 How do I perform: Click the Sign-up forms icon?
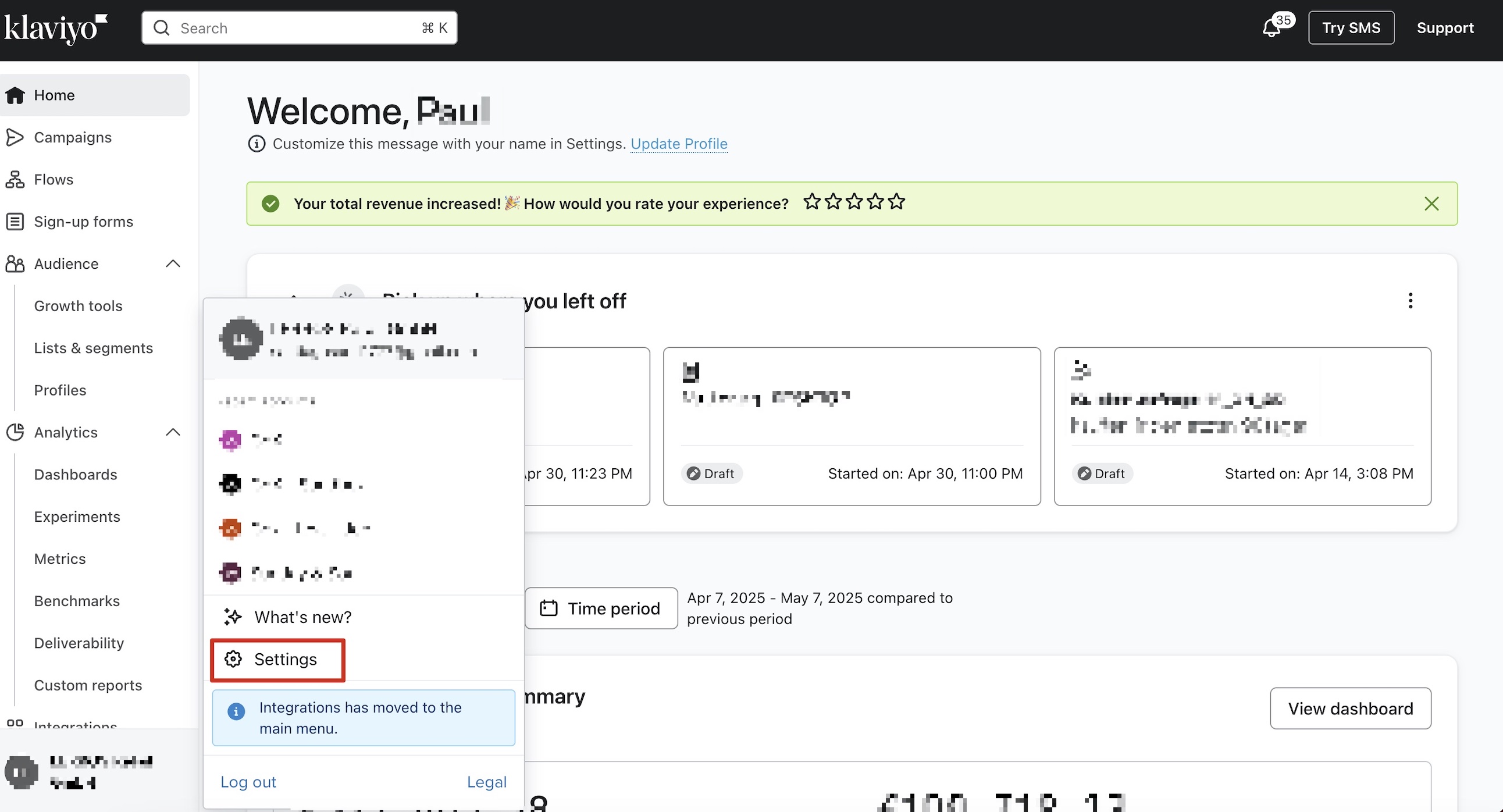(15, 222)
